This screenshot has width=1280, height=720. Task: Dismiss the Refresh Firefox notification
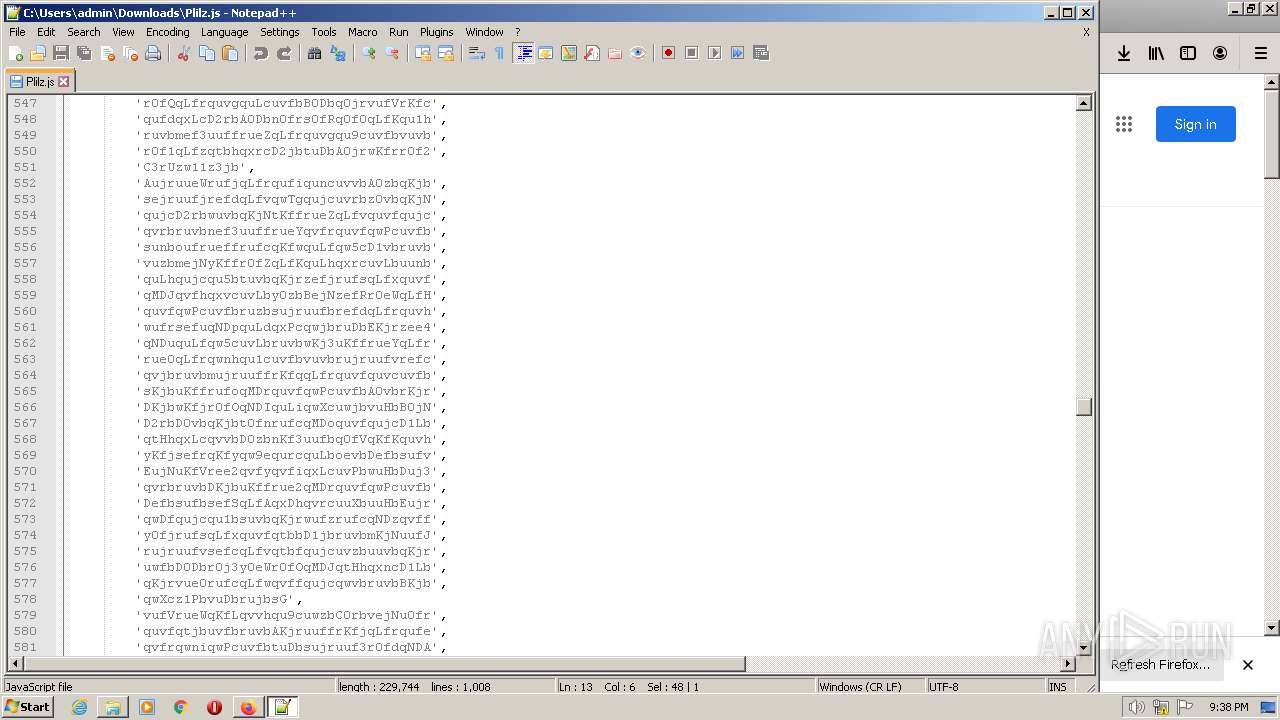click(1248, 665)
